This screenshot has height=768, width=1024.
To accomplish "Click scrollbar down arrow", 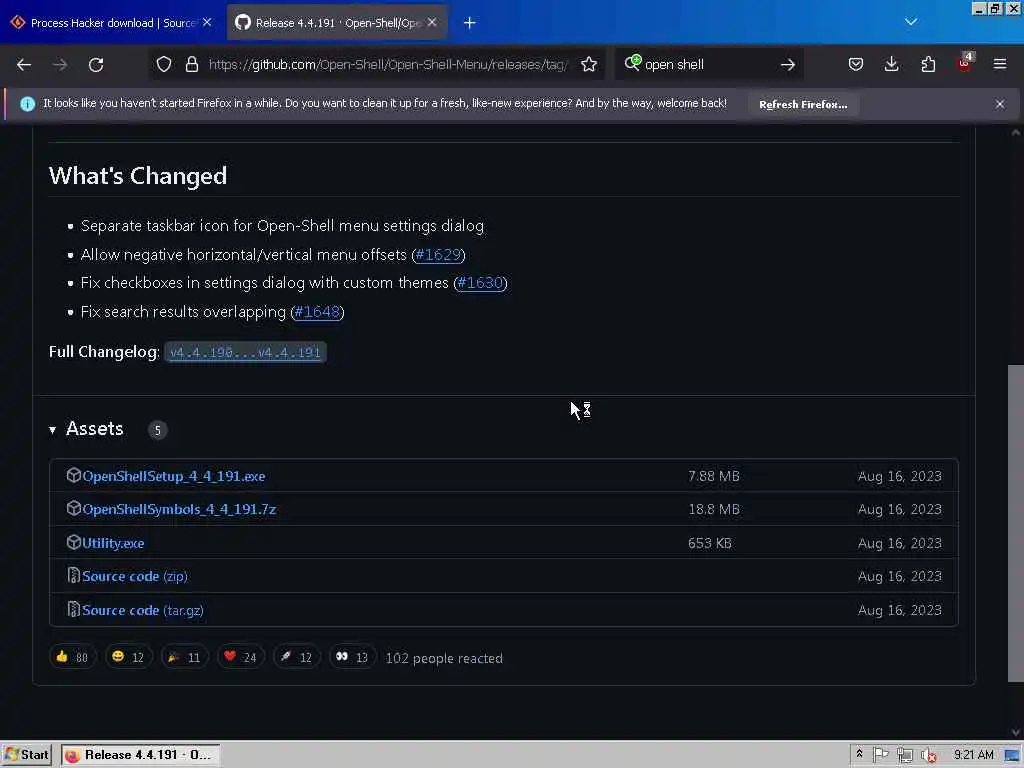I will click(1016, 732).
